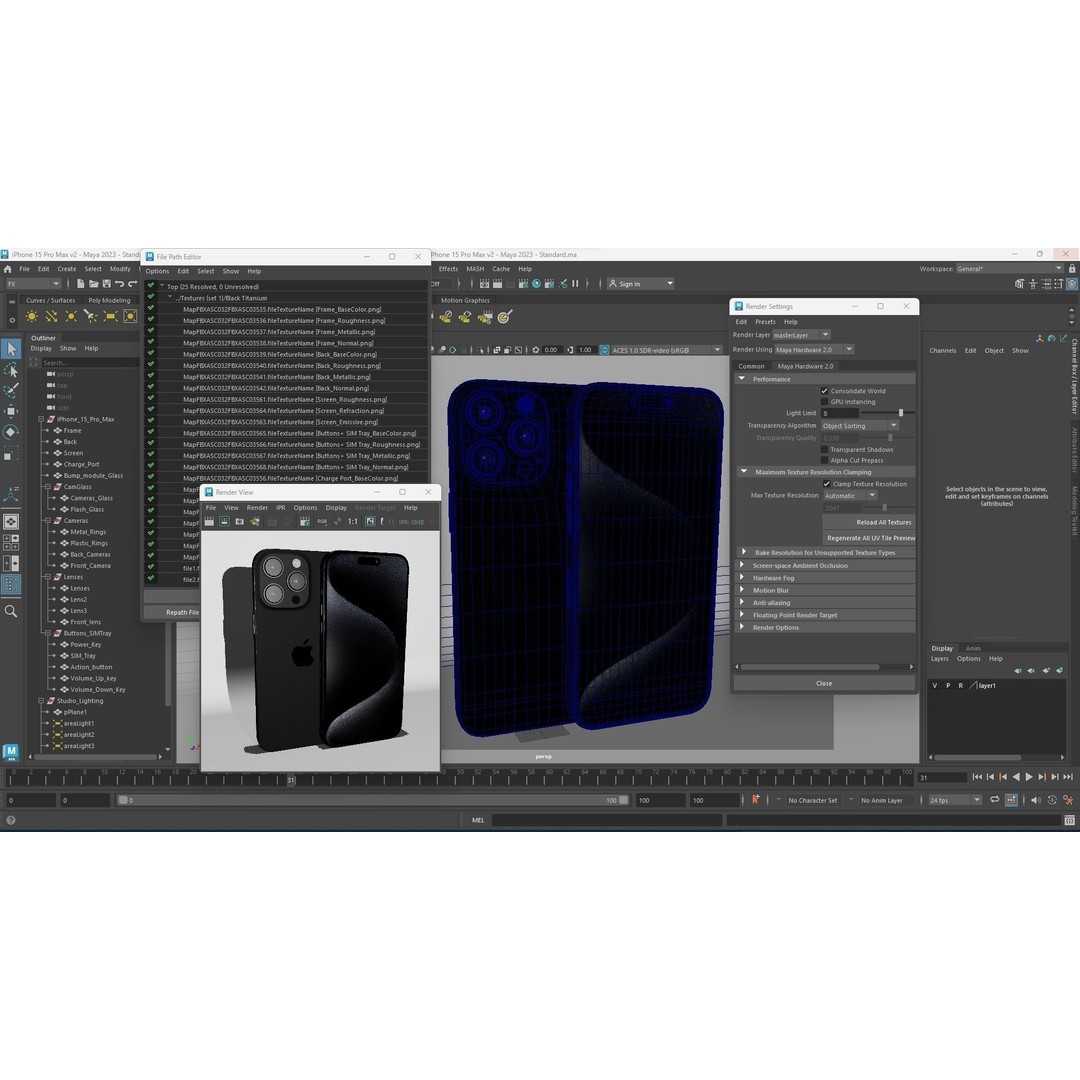
Task: Click frame 31 marker on the time slider
Action: coord(291,780)
